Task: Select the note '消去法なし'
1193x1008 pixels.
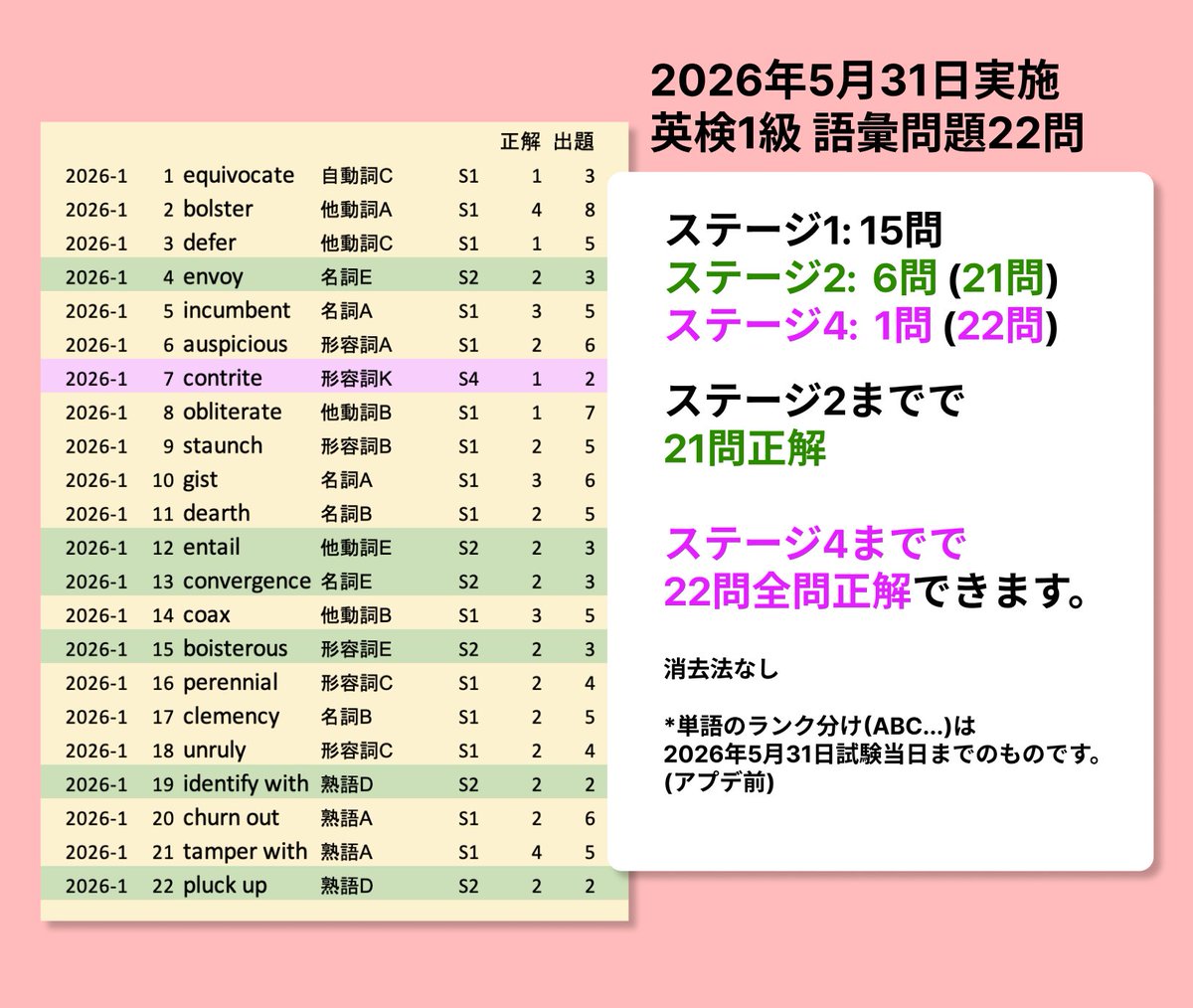Action: point(722,669)
